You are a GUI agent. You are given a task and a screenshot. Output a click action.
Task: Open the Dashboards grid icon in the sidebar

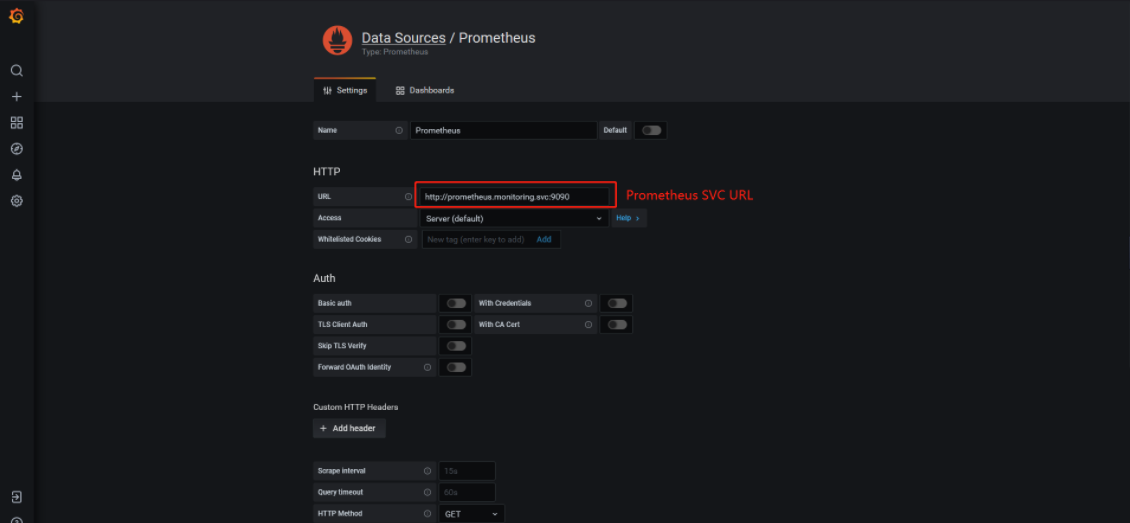tap(16, 123)
